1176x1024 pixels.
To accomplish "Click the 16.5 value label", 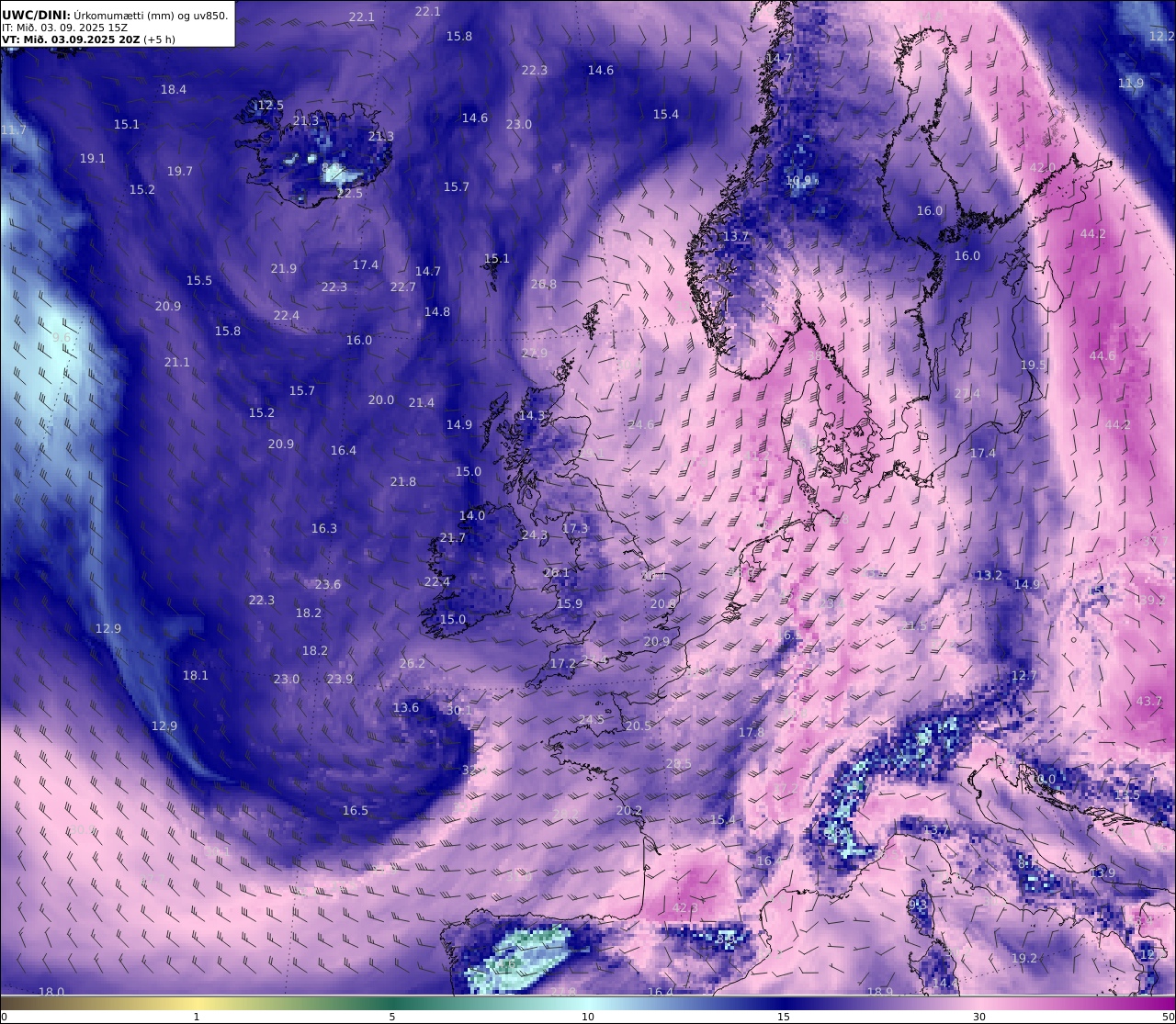I will 355,810.
